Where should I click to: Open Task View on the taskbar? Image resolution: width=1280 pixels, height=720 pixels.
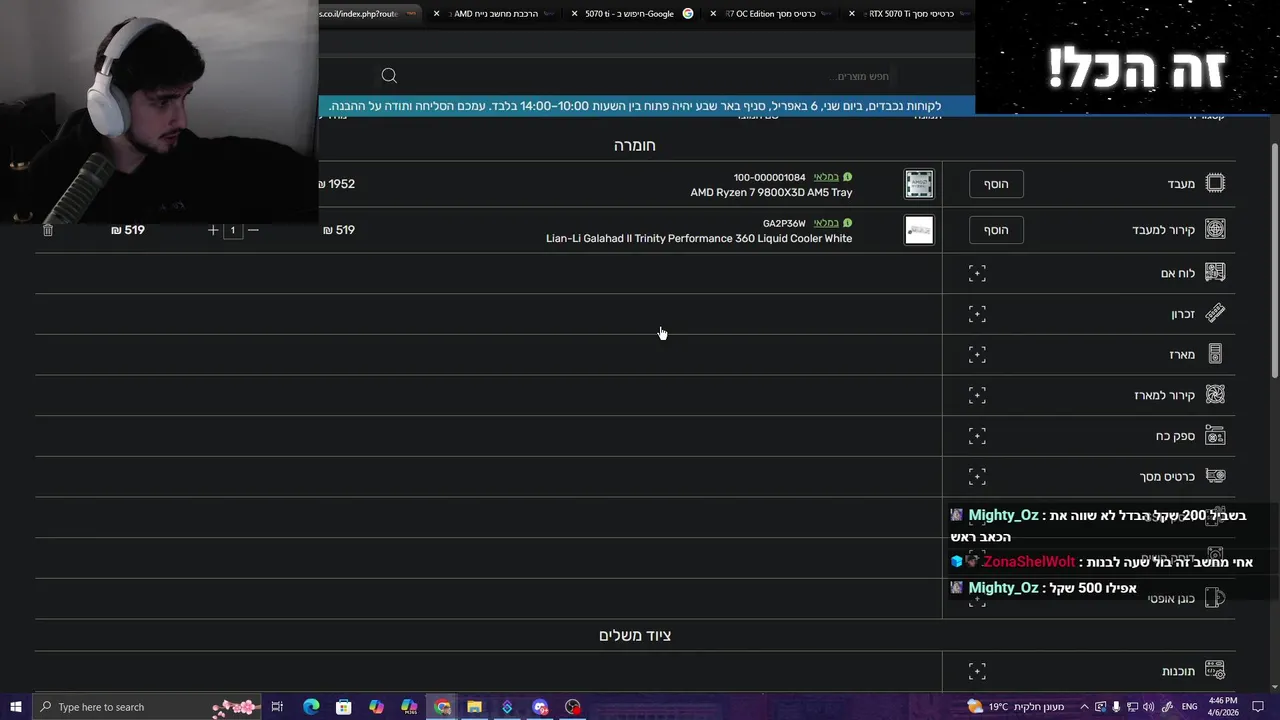click(x=277, y=707)
